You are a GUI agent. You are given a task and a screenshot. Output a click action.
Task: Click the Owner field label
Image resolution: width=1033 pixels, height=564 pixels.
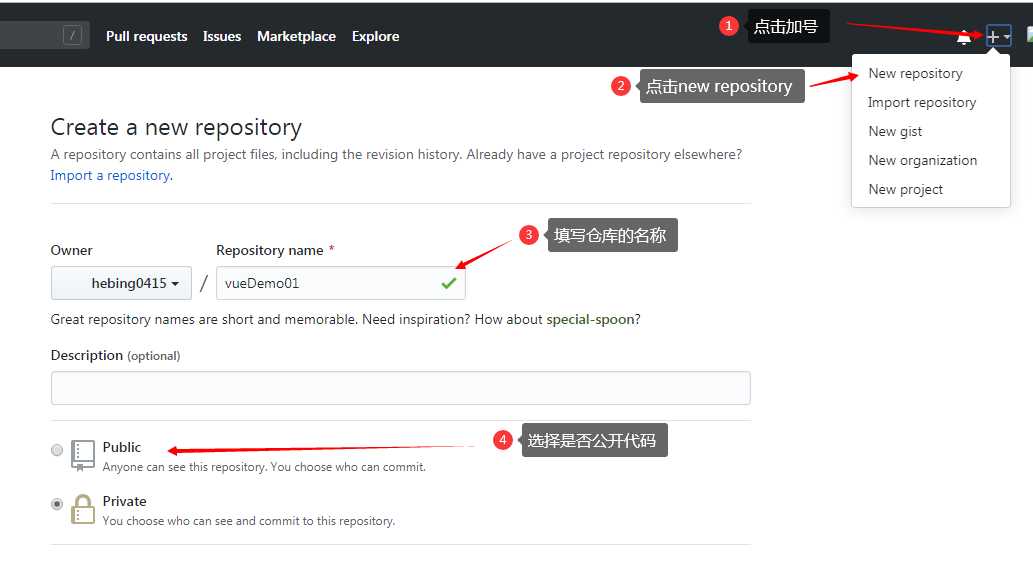(71, 250)
